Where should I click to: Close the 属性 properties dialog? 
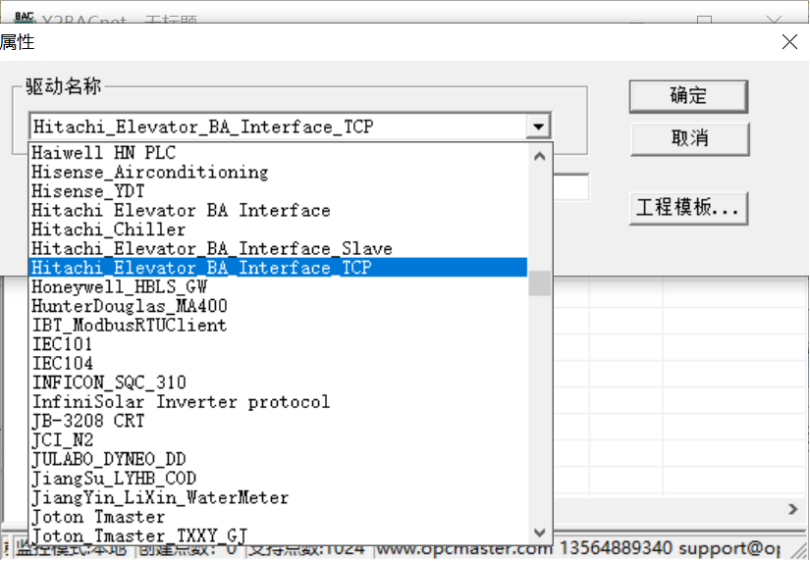(789, 42)
